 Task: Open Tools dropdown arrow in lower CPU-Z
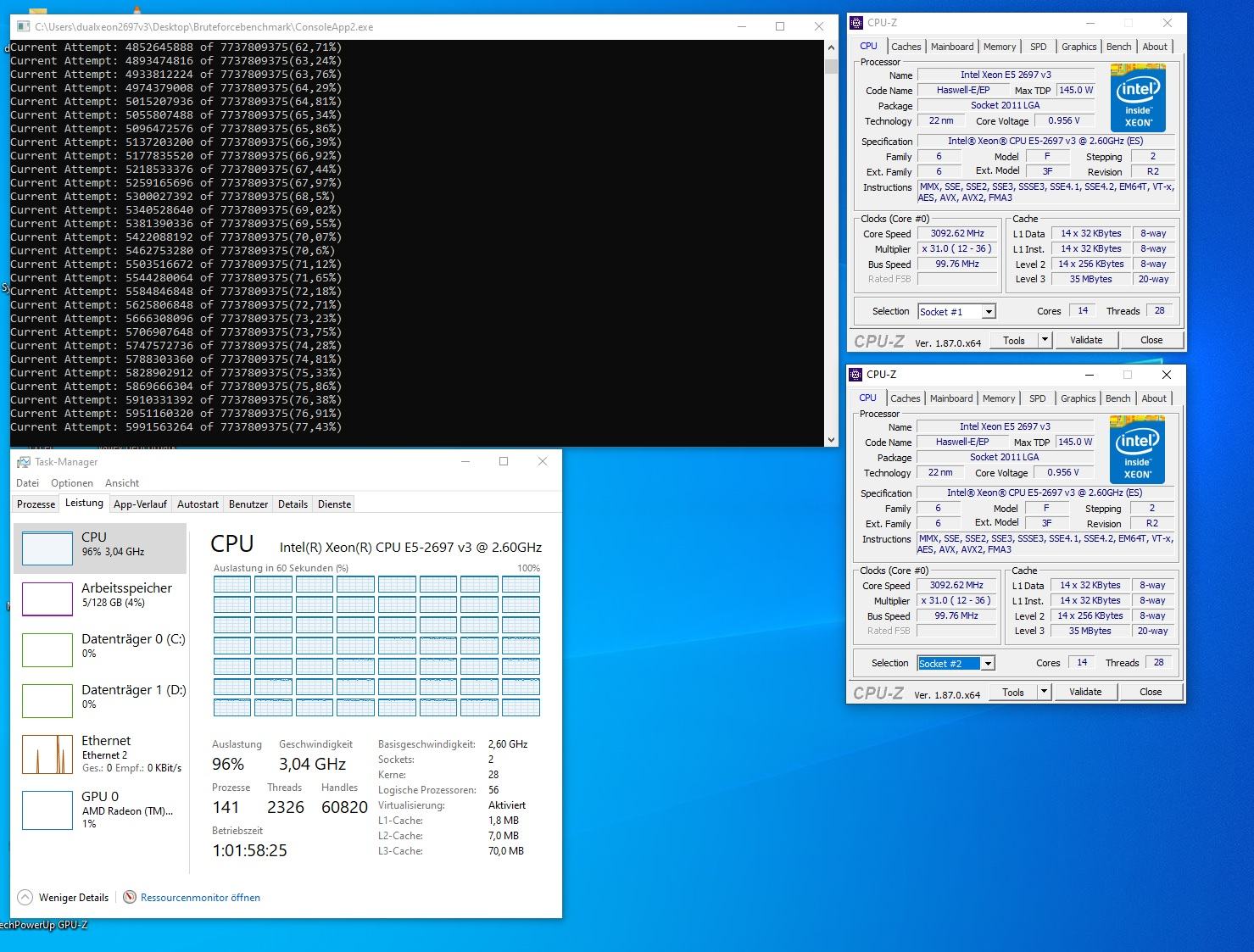coord(1044,692)
